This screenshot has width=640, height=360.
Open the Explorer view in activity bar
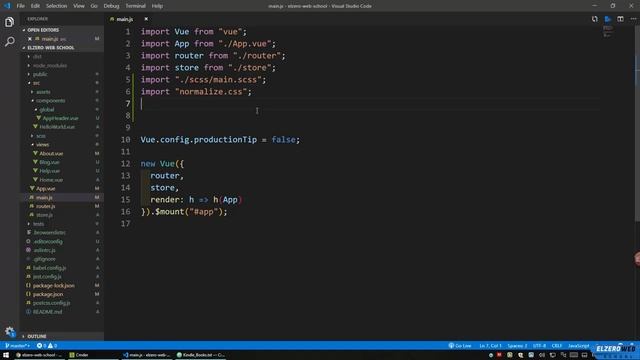[x=9, y=22]
